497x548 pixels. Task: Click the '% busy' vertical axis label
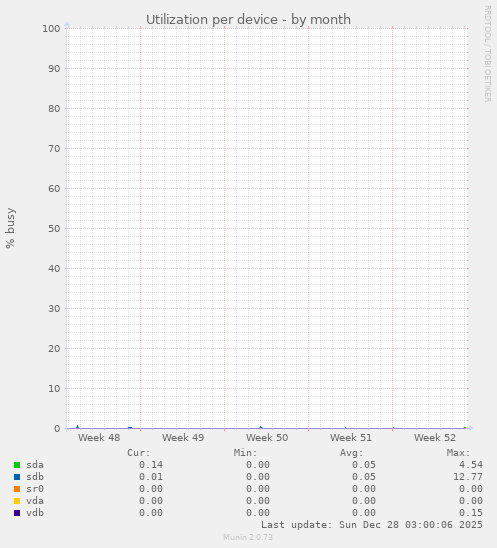pos(10,228)
